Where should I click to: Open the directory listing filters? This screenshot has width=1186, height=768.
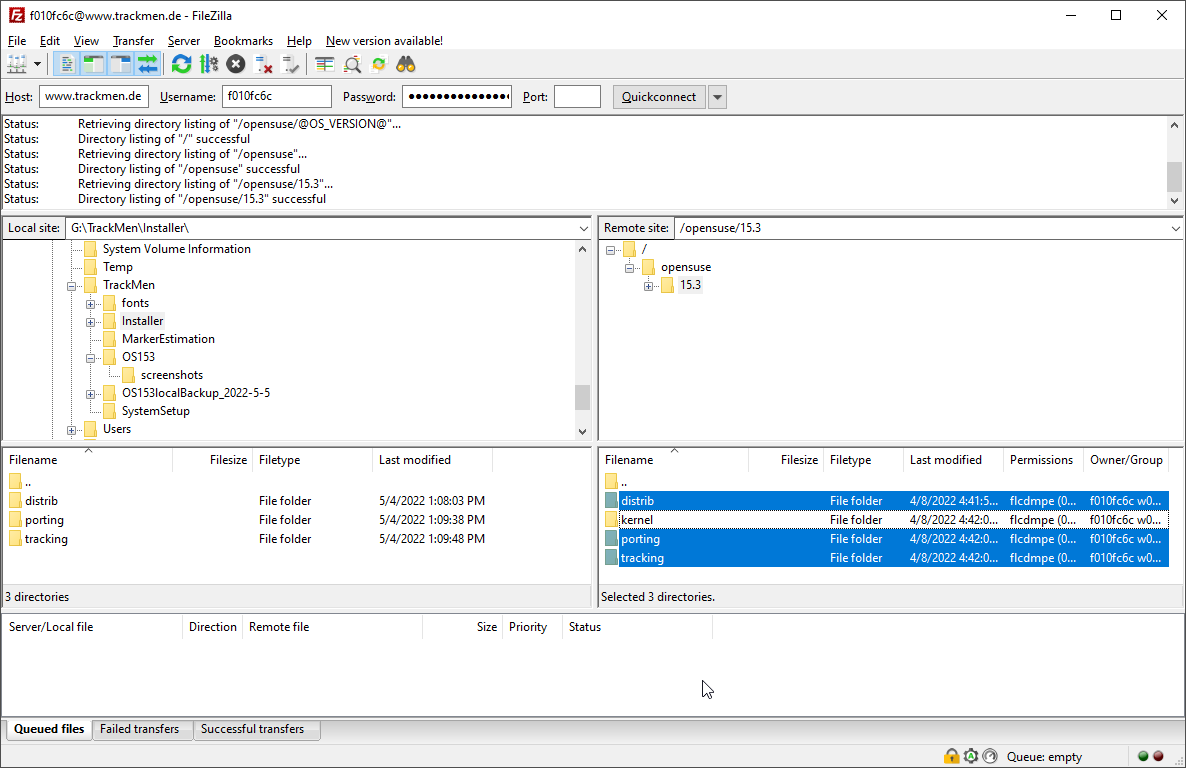(351, 62)
